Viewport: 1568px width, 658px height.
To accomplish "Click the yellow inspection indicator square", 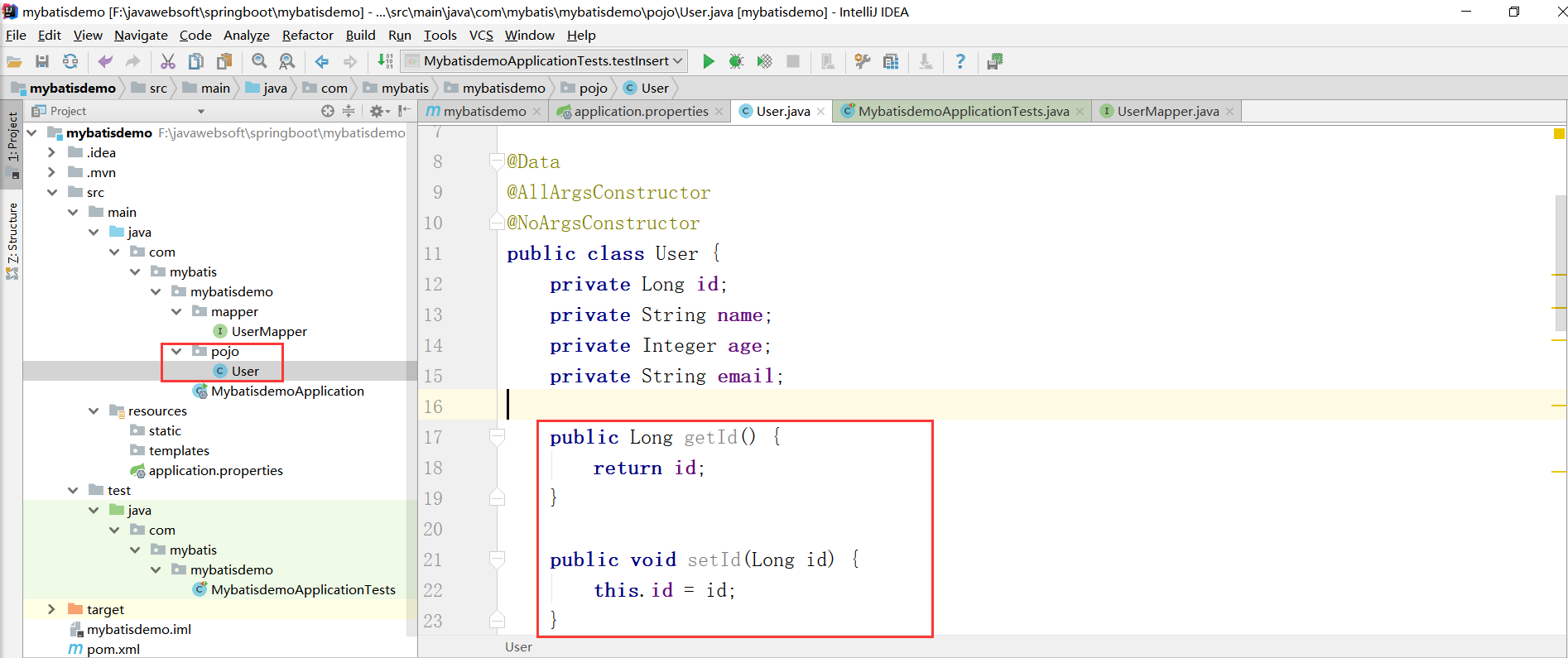I will pos(1559,133).
